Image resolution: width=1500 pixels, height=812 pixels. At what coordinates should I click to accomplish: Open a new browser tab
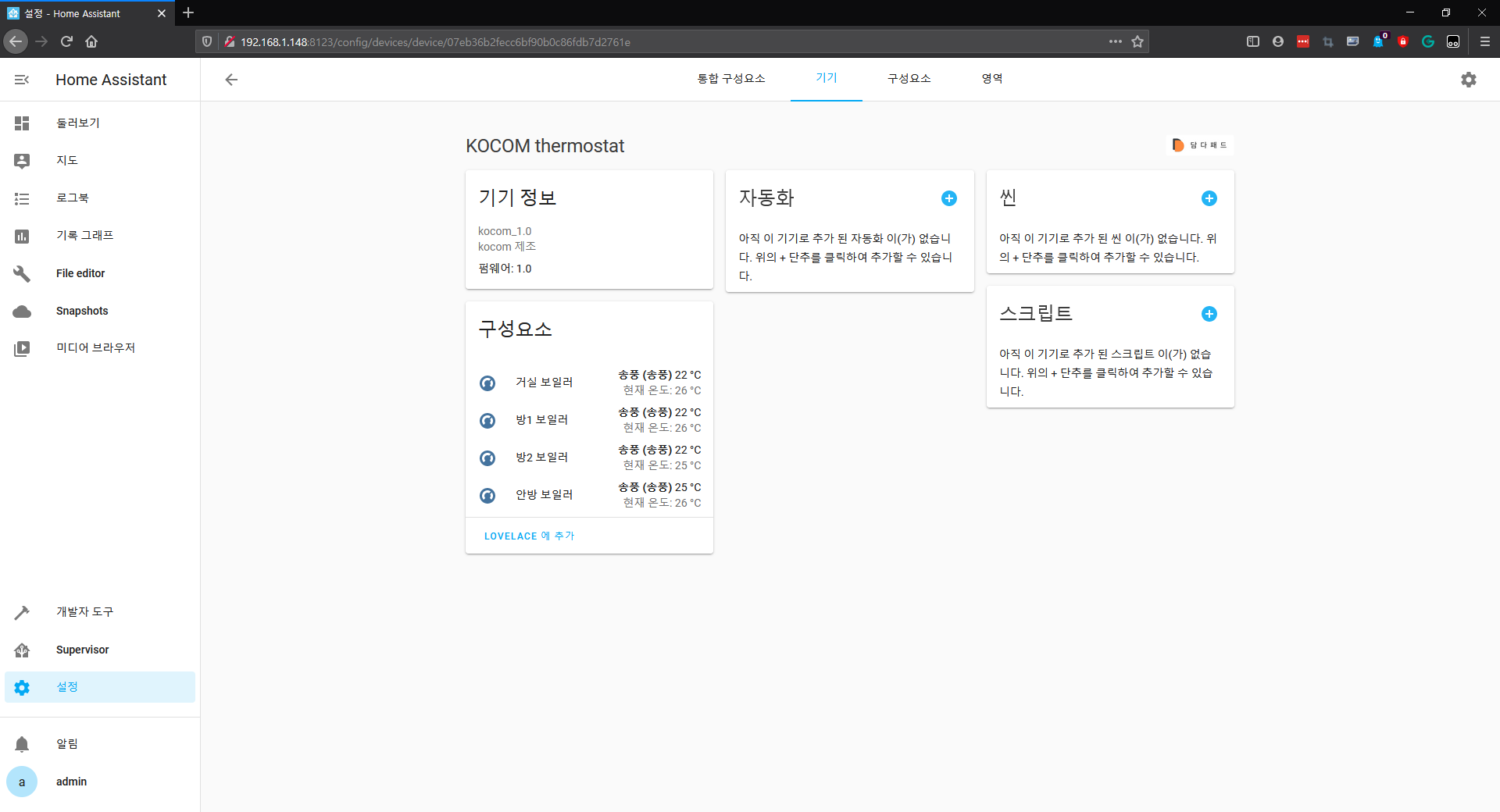pos(188,12)
